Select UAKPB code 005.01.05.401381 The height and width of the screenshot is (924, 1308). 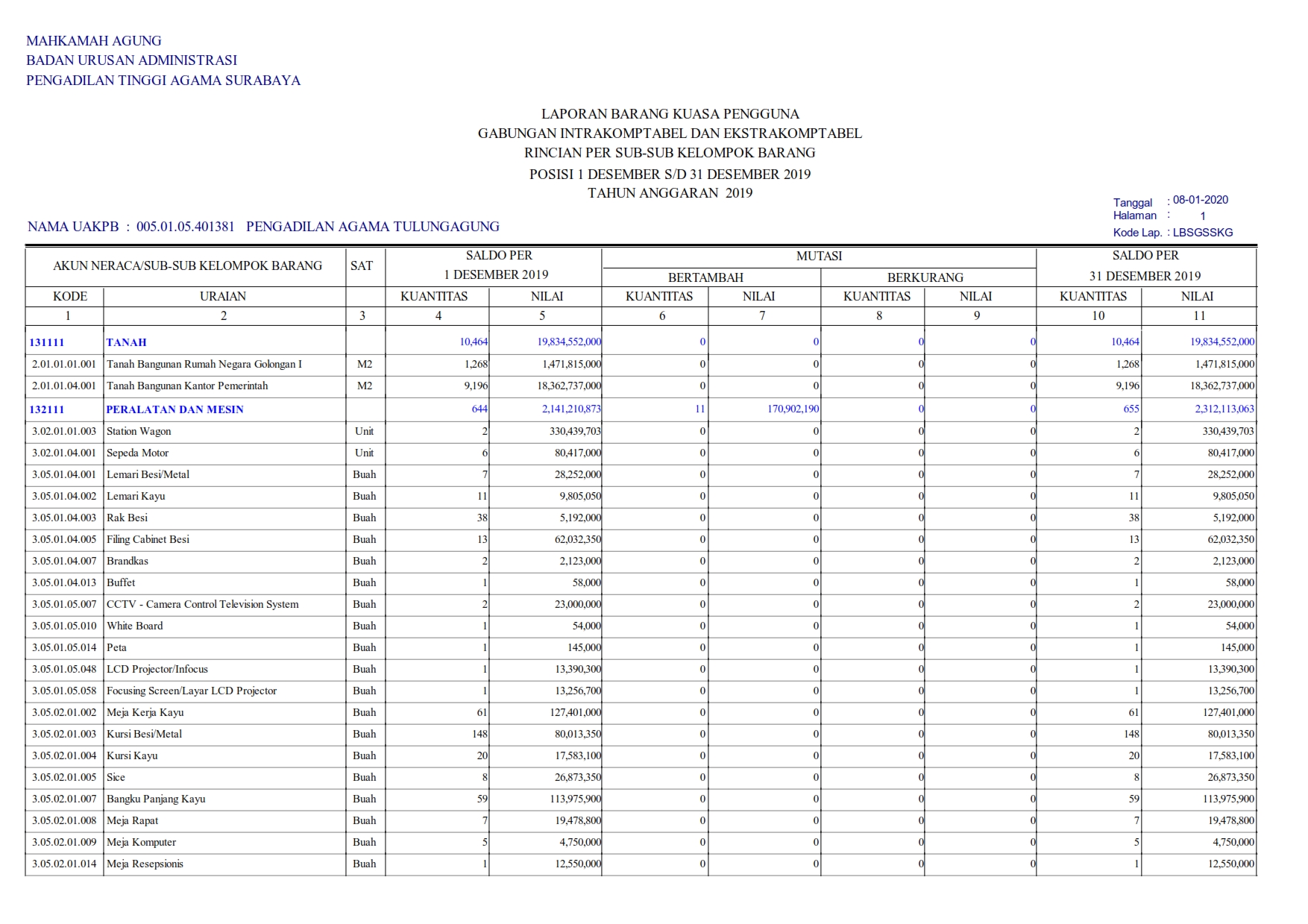[x=186, y=227]
